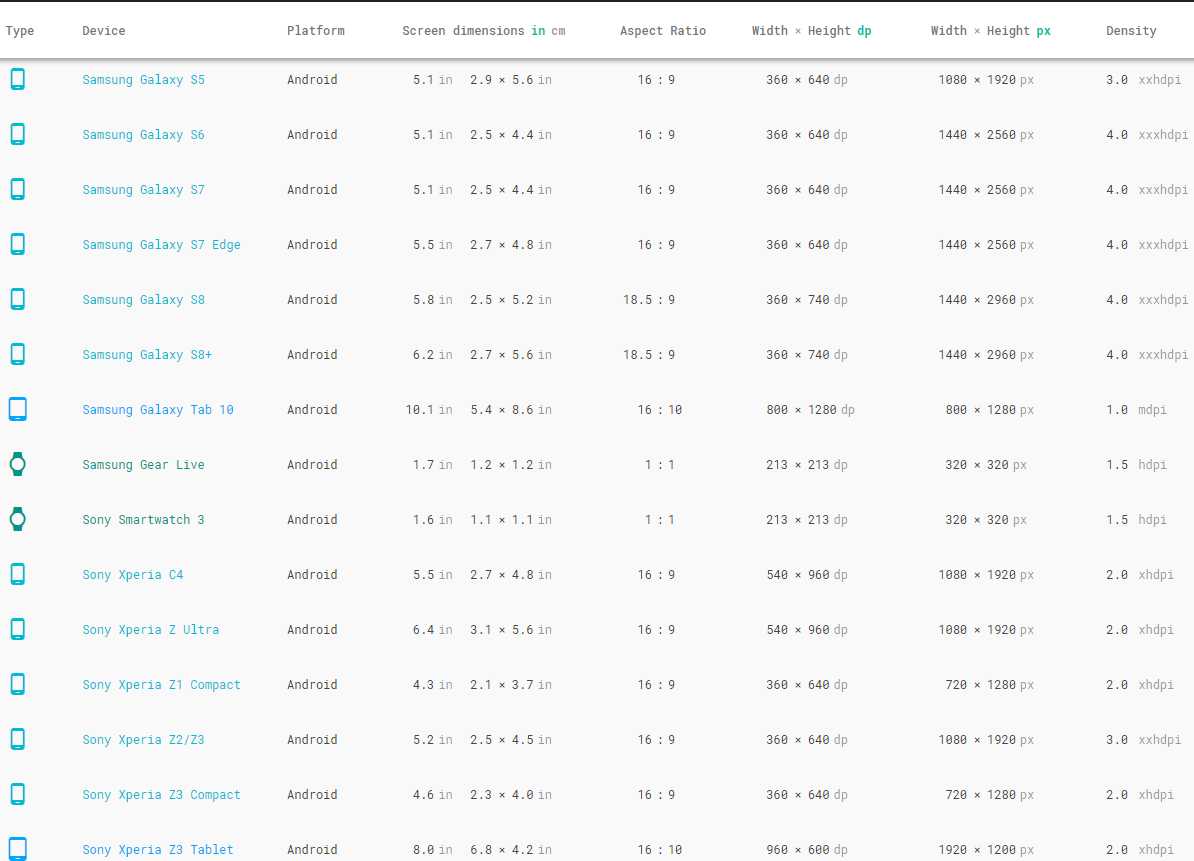Viewport: 1194px width, 861px height.
Task: Open the Sony Xperia Z3 Tablet link
Action: 158,850
